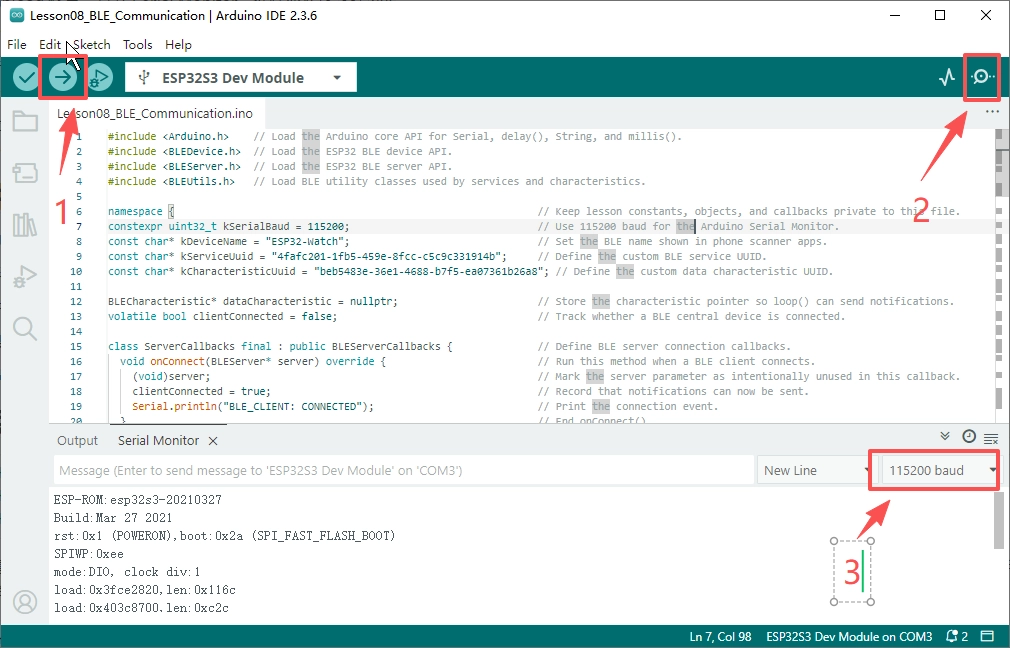Toggle the bottom panel from the status bar
Screen dimensions: 1010x648
(987, 636)
